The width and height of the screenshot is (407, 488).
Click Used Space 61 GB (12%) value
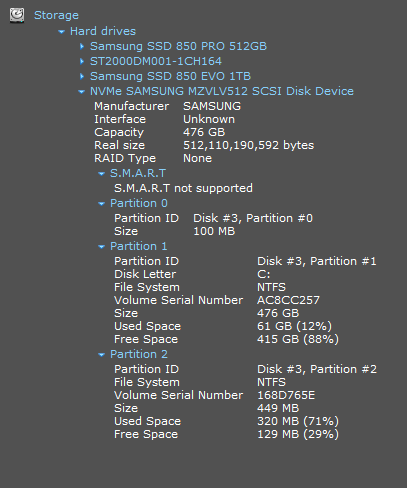(x=294, y=326)
